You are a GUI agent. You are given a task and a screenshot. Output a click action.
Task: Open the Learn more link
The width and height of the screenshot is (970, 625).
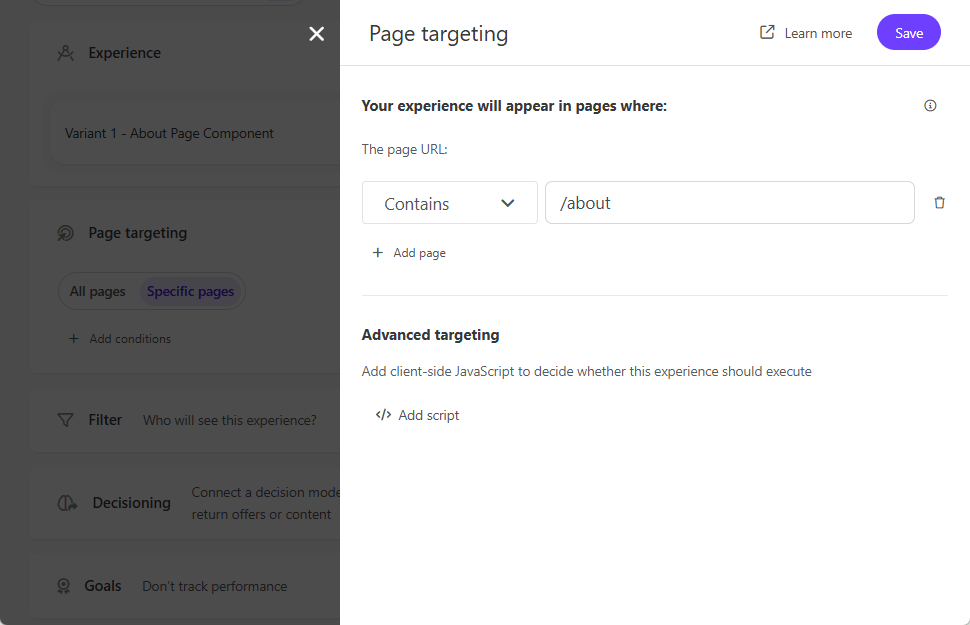817,33
